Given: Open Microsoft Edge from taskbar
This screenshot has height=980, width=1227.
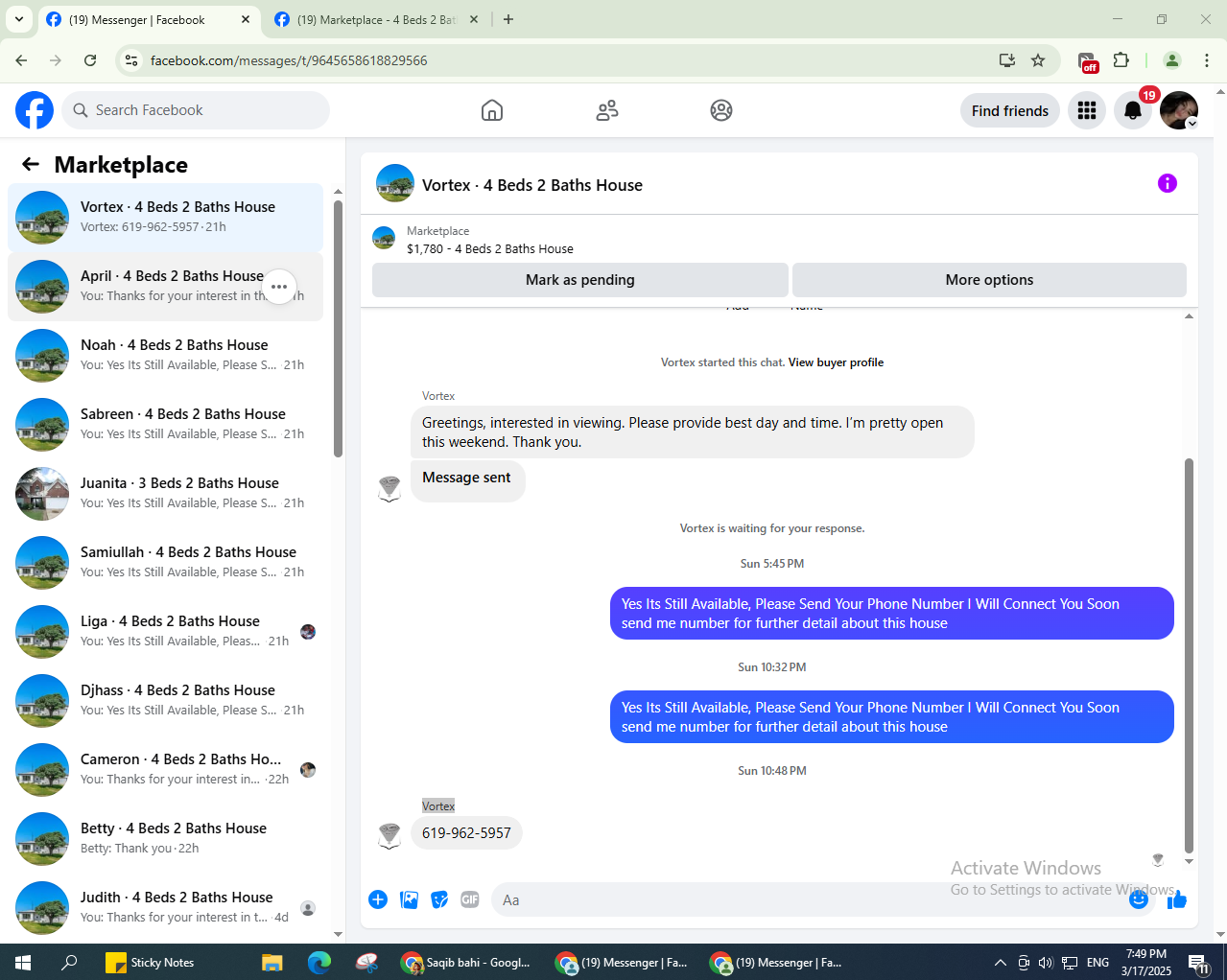Looking at the screenshot, I should 319,962.
